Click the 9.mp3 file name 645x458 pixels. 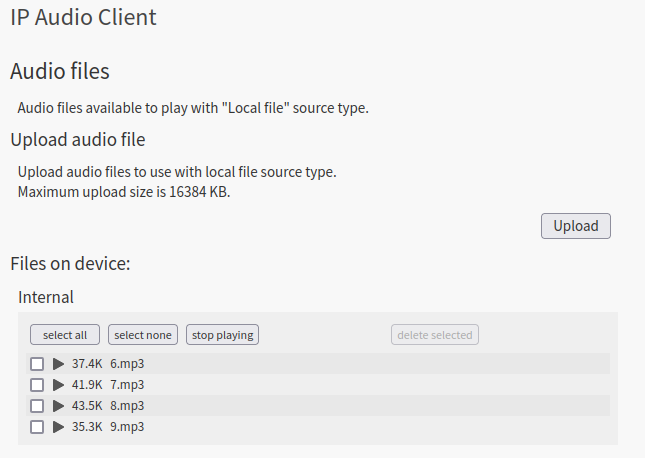(x=127, y=427)
